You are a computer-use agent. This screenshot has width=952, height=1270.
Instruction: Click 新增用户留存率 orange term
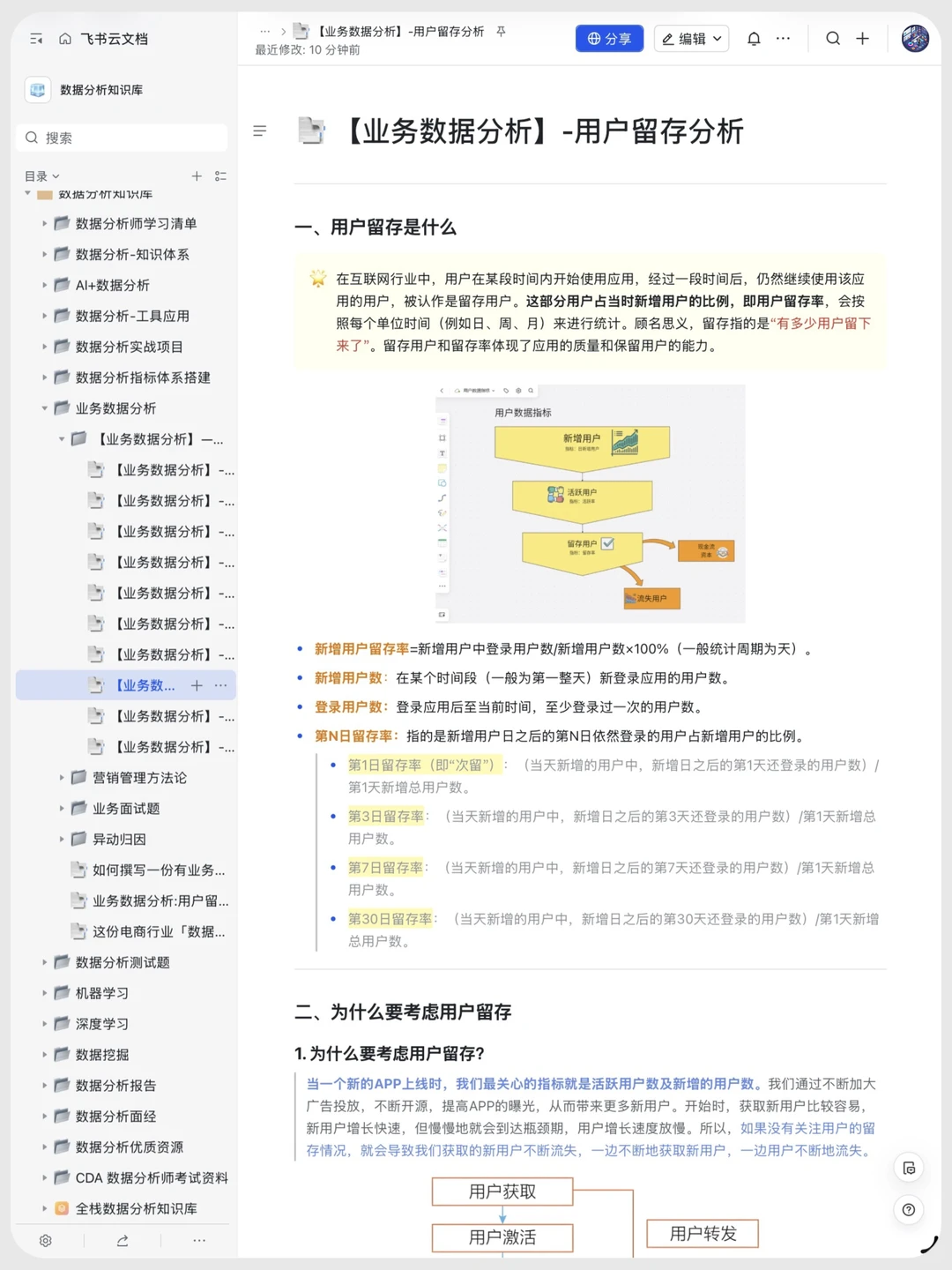[361, 649]
